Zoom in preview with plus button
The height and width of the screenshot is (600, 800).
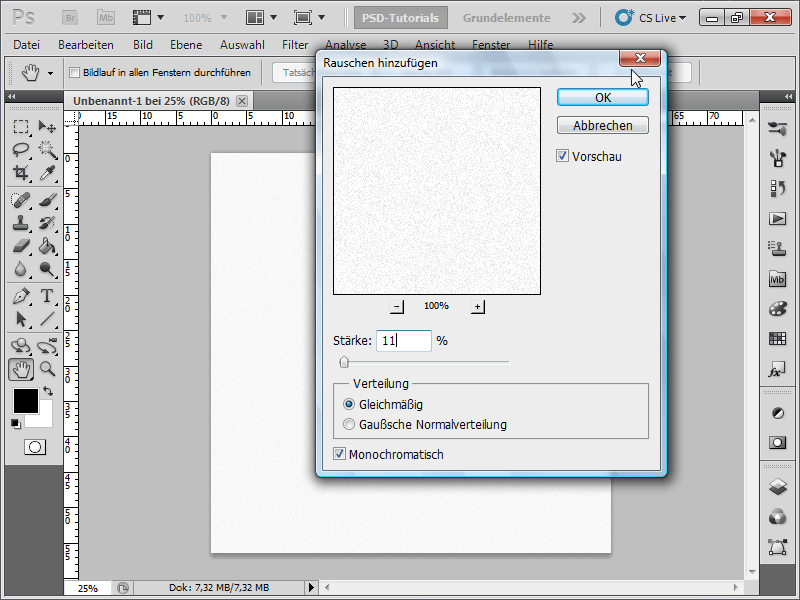[478, 307]
